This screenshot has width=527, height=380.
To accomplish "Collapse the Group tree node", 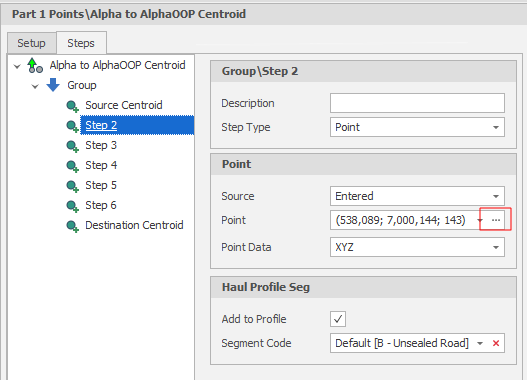I will (35, 87).
